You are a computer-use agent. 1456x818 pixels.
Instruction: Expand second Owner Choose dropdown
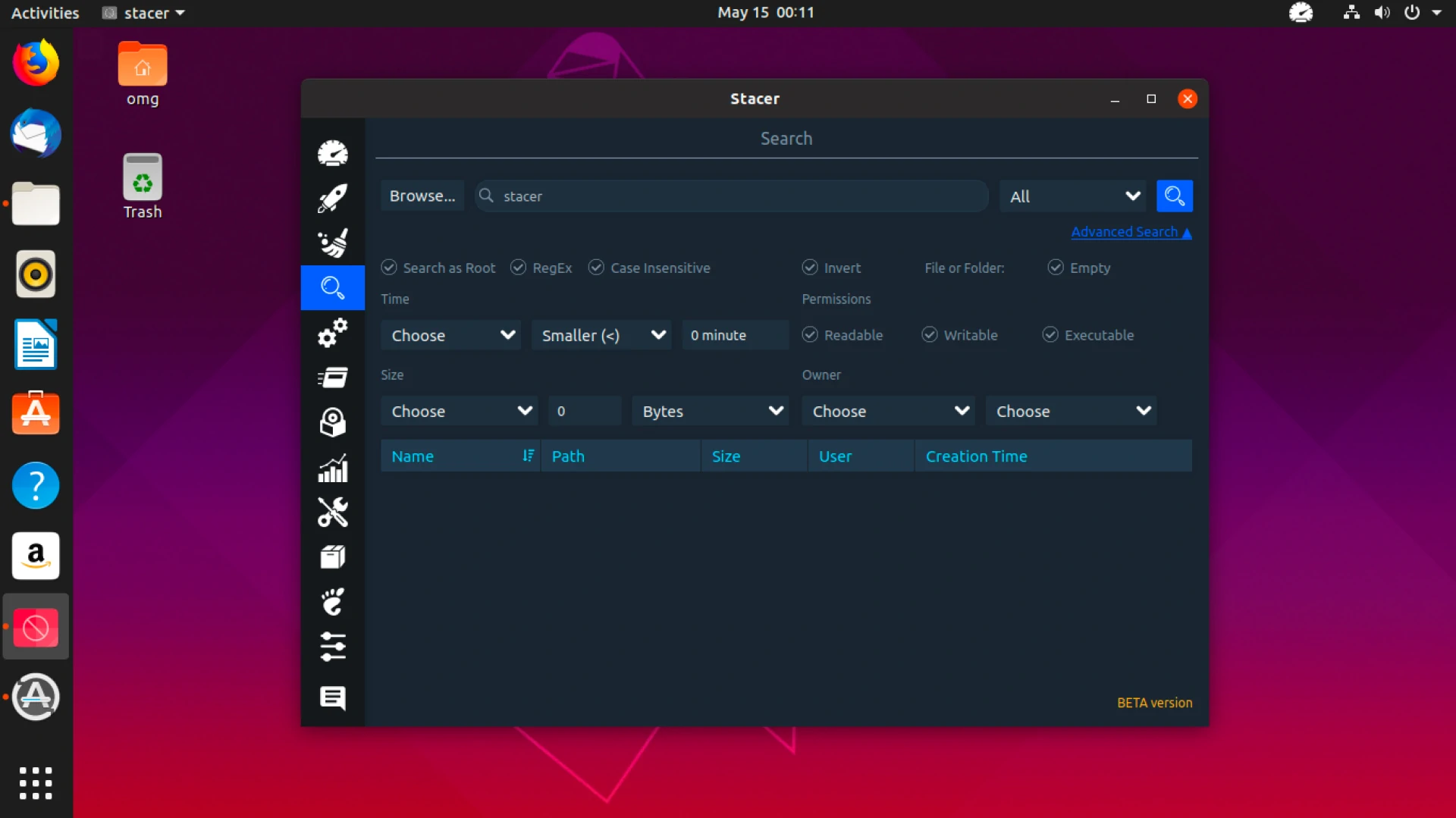pyautogui.click(x=1072, y=411)
